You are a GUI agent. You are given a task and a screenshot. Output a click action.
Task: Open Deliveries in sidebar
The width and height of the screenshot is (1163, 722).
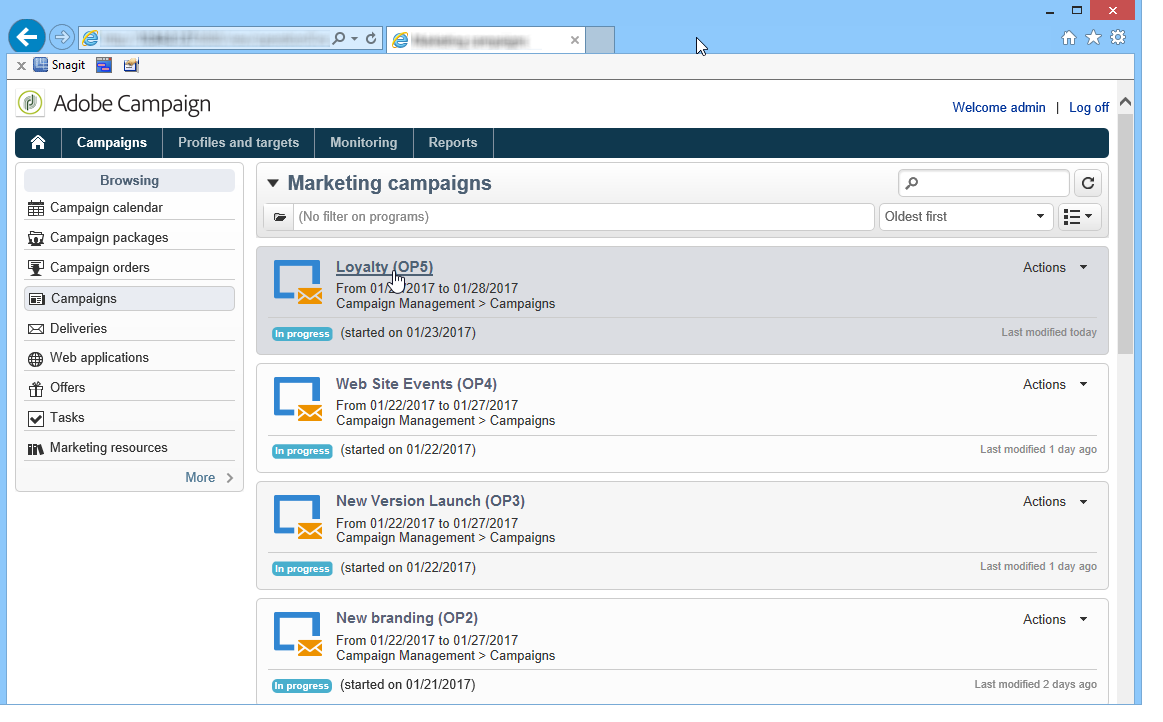129,328
